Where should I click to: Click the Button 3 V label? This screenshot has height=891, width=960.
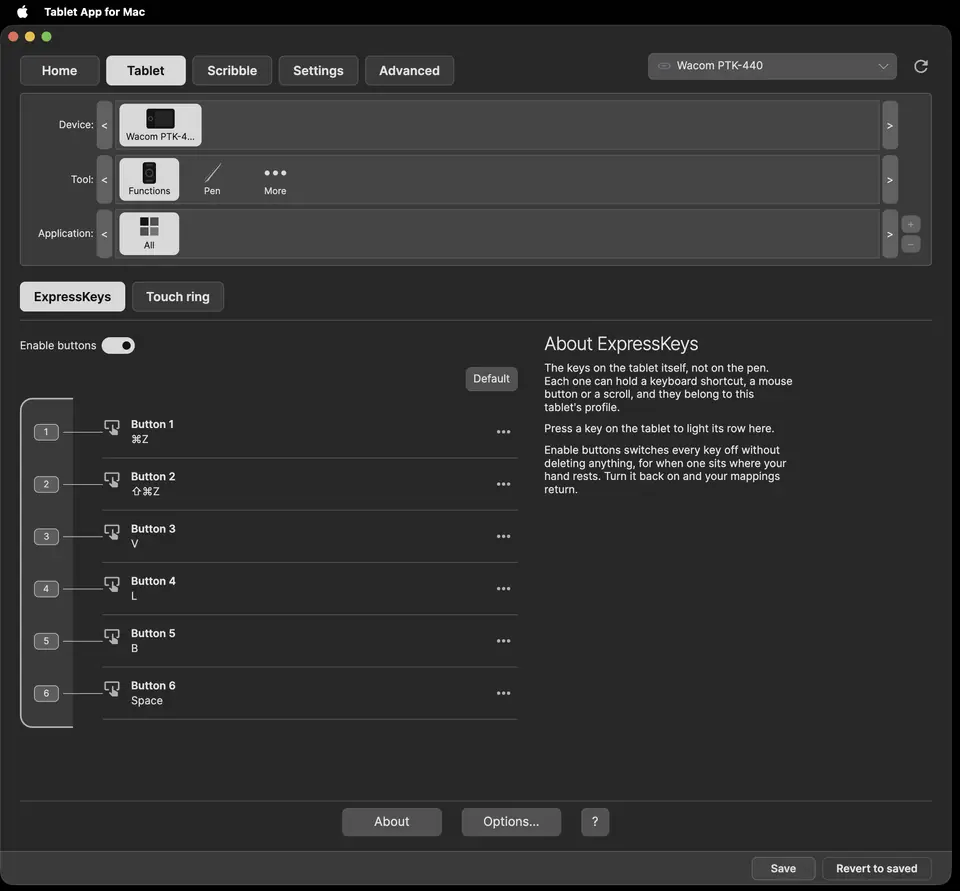point(135,544)
